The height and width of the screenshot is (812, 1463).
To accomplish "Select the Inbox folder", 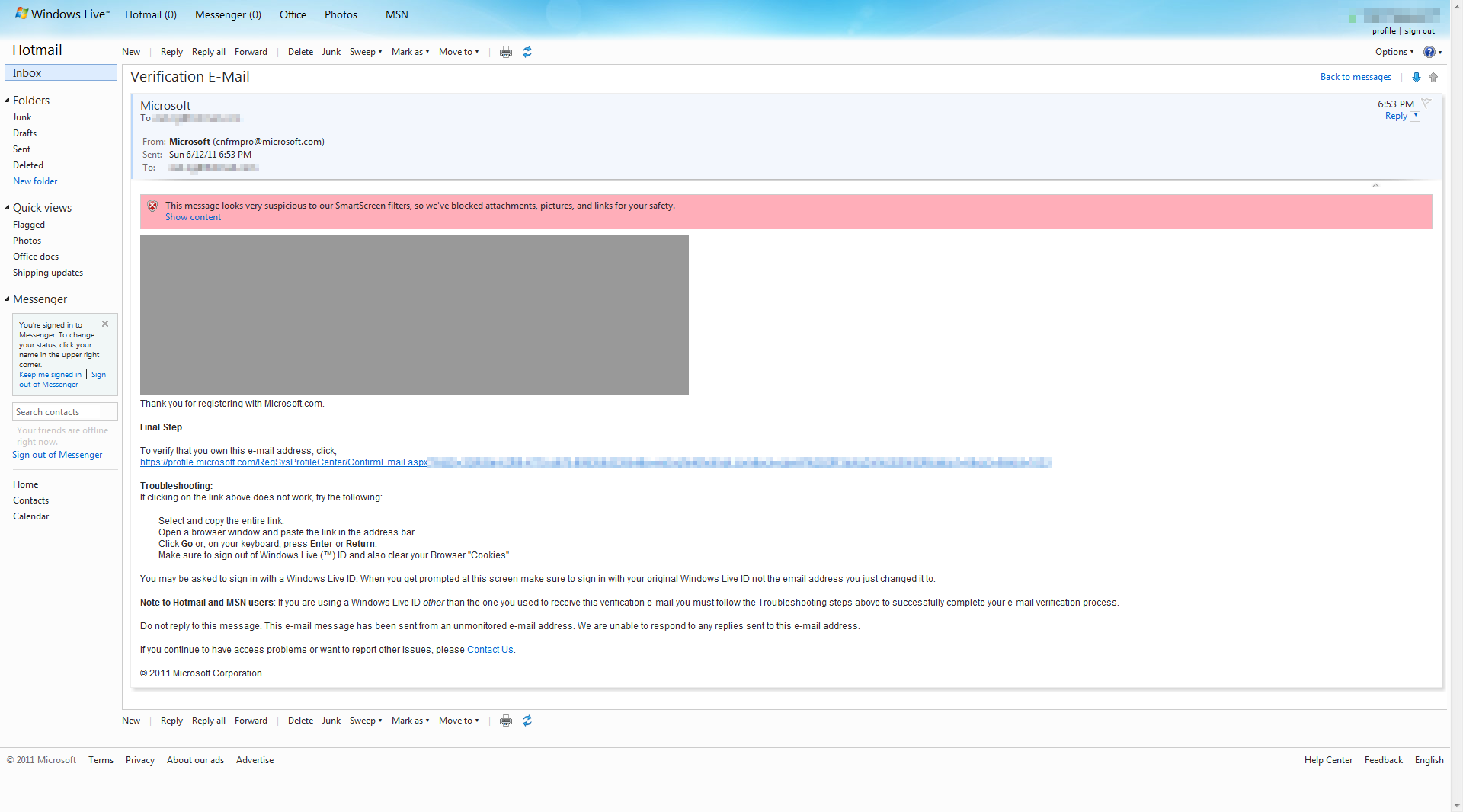I will pos(61,73).
